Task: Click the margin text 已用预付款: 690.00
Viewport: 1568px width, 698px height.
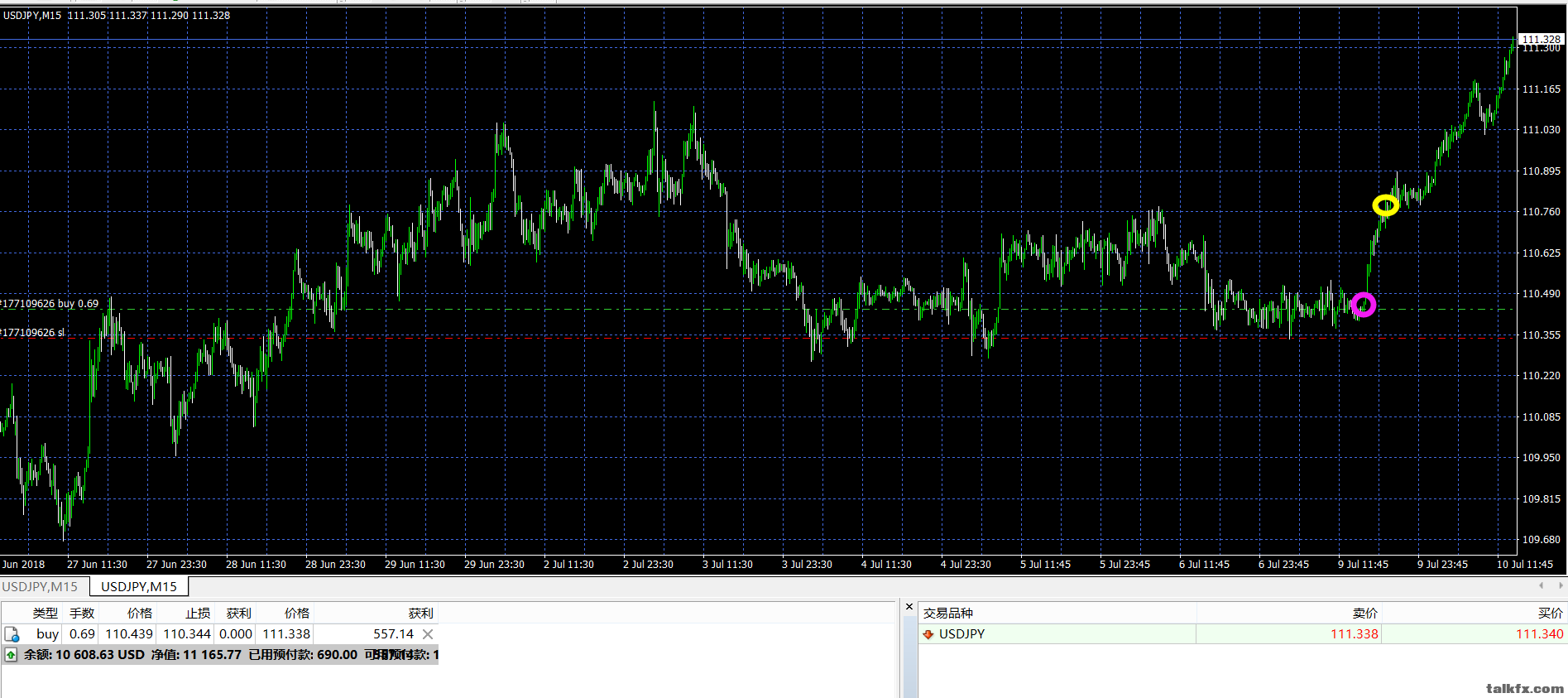Action: [303, 655]
